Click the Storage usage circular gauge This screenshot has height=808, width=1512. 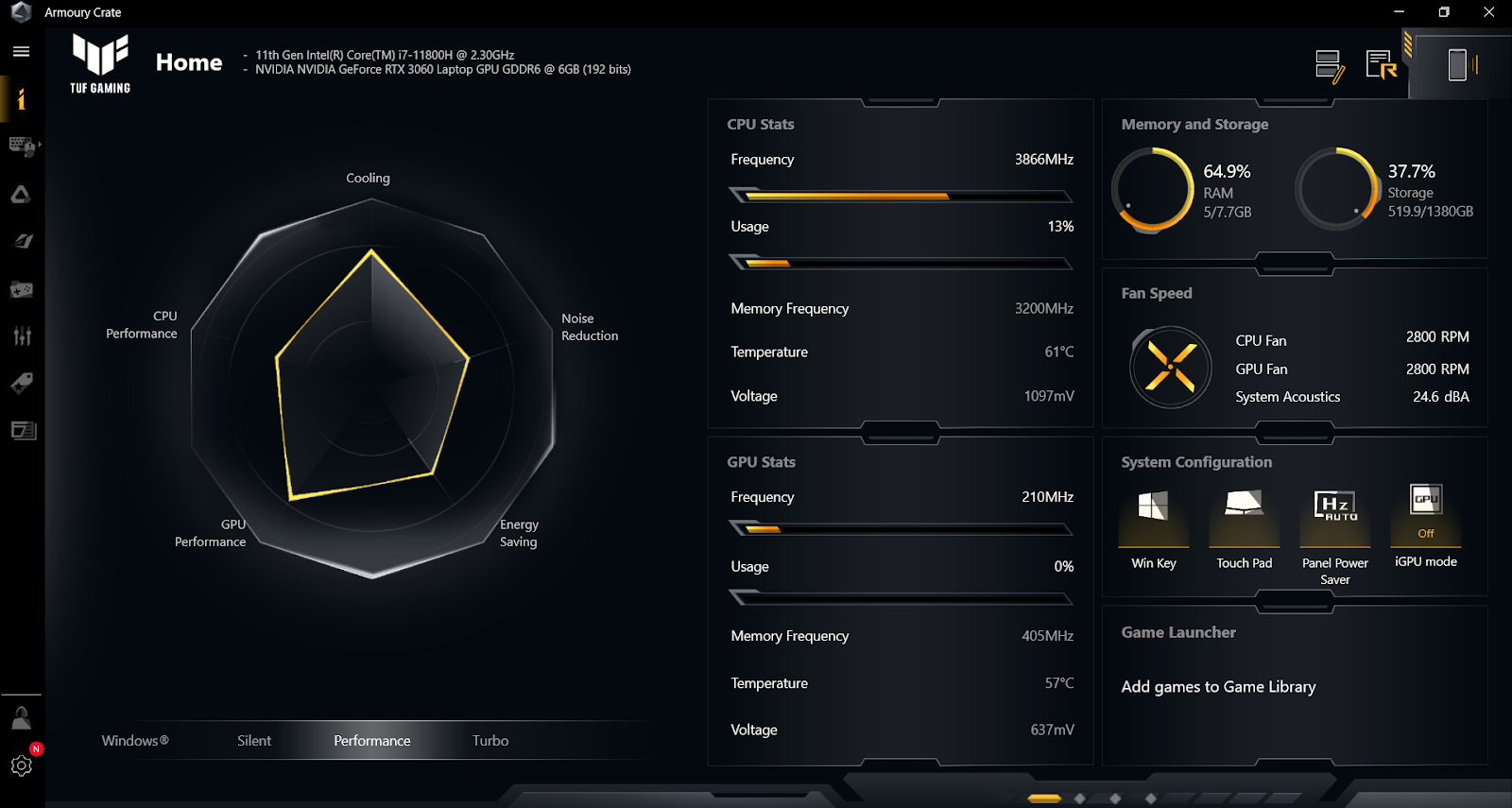point(1336,189)
